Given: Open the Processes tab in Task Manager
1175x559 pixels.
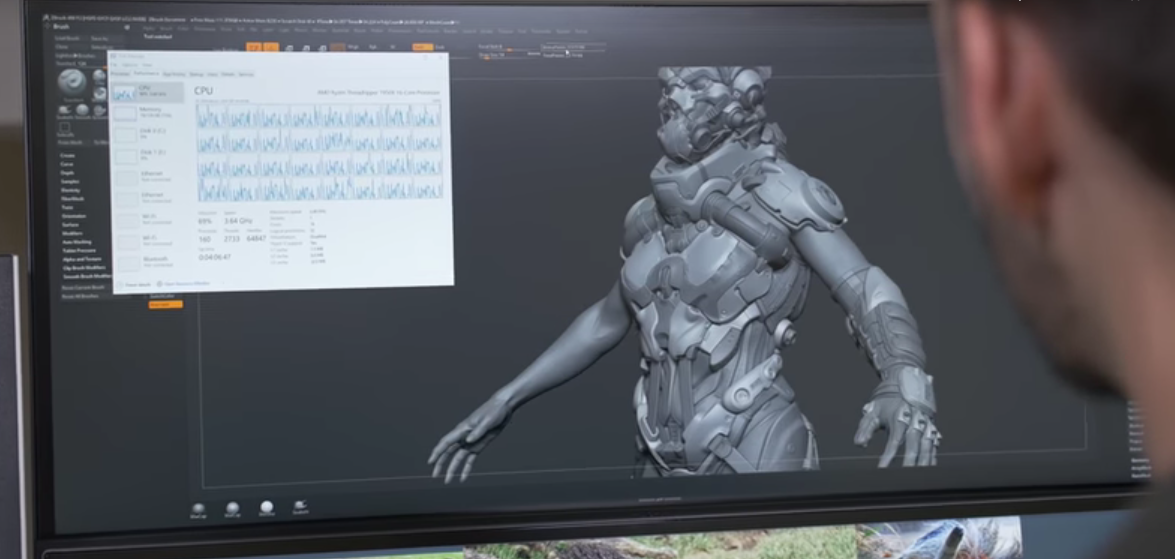Looking at the screenshot, I should [x=119, y=73].
